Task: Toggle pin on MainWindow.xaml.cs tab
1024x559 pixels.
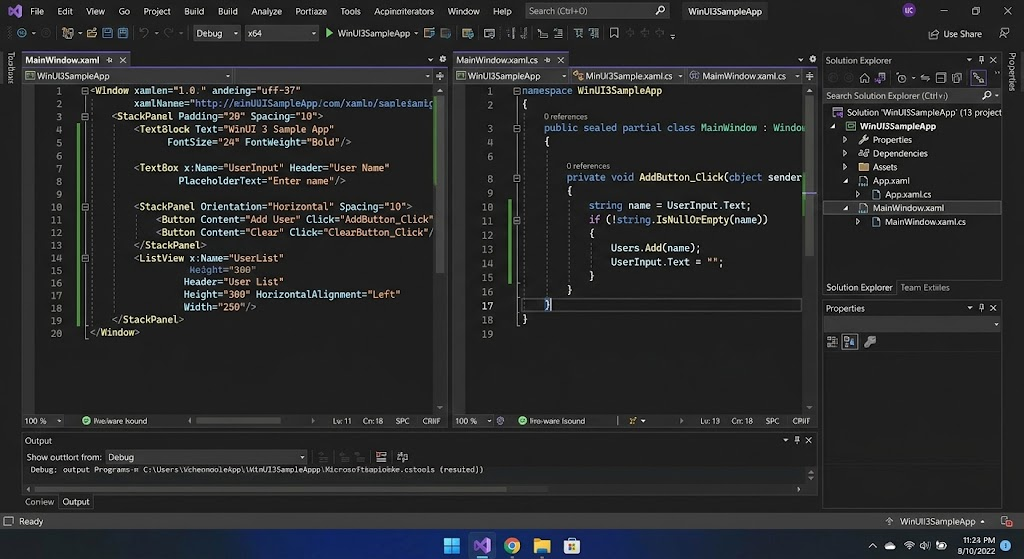Action: pyautogui.click(x=547, y=59)
